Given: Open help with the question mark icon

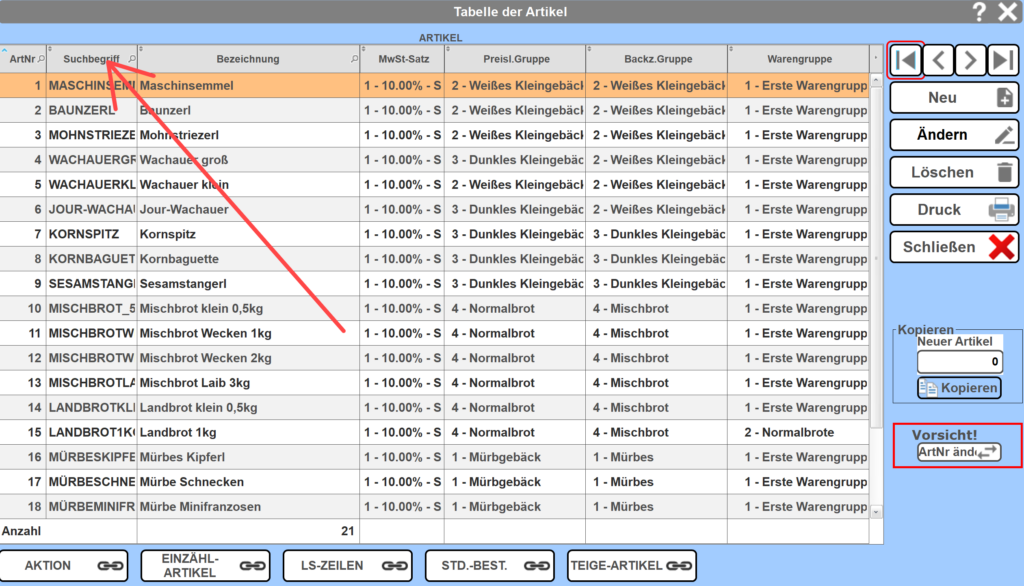Looking at the screenshot, I should coord(979,12).
